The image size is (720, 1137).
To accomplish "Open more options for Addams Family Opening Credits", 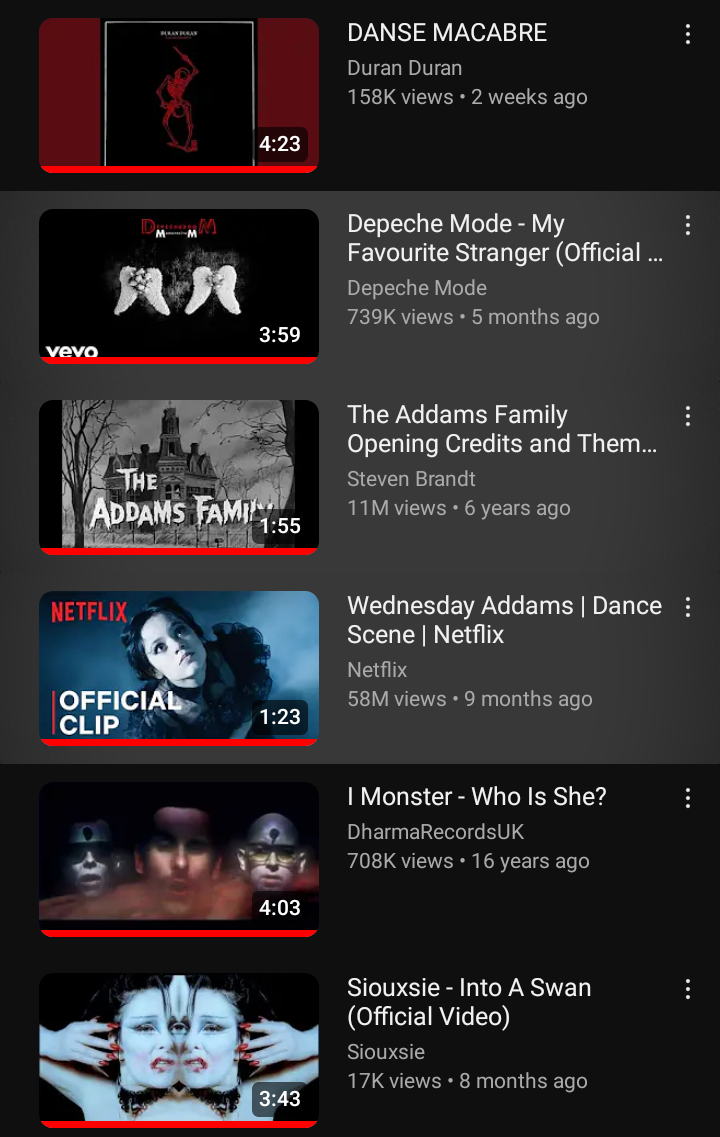I will [x=687, y=415].
